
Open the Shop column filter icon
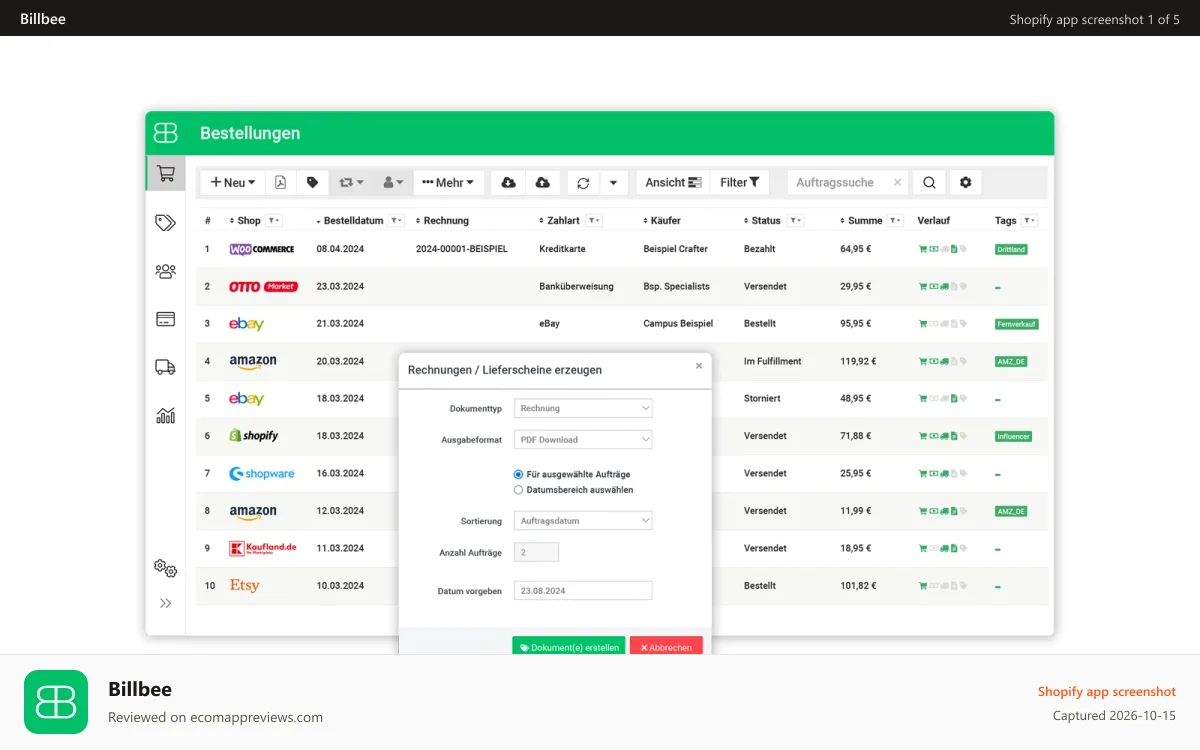pos(273,220)
